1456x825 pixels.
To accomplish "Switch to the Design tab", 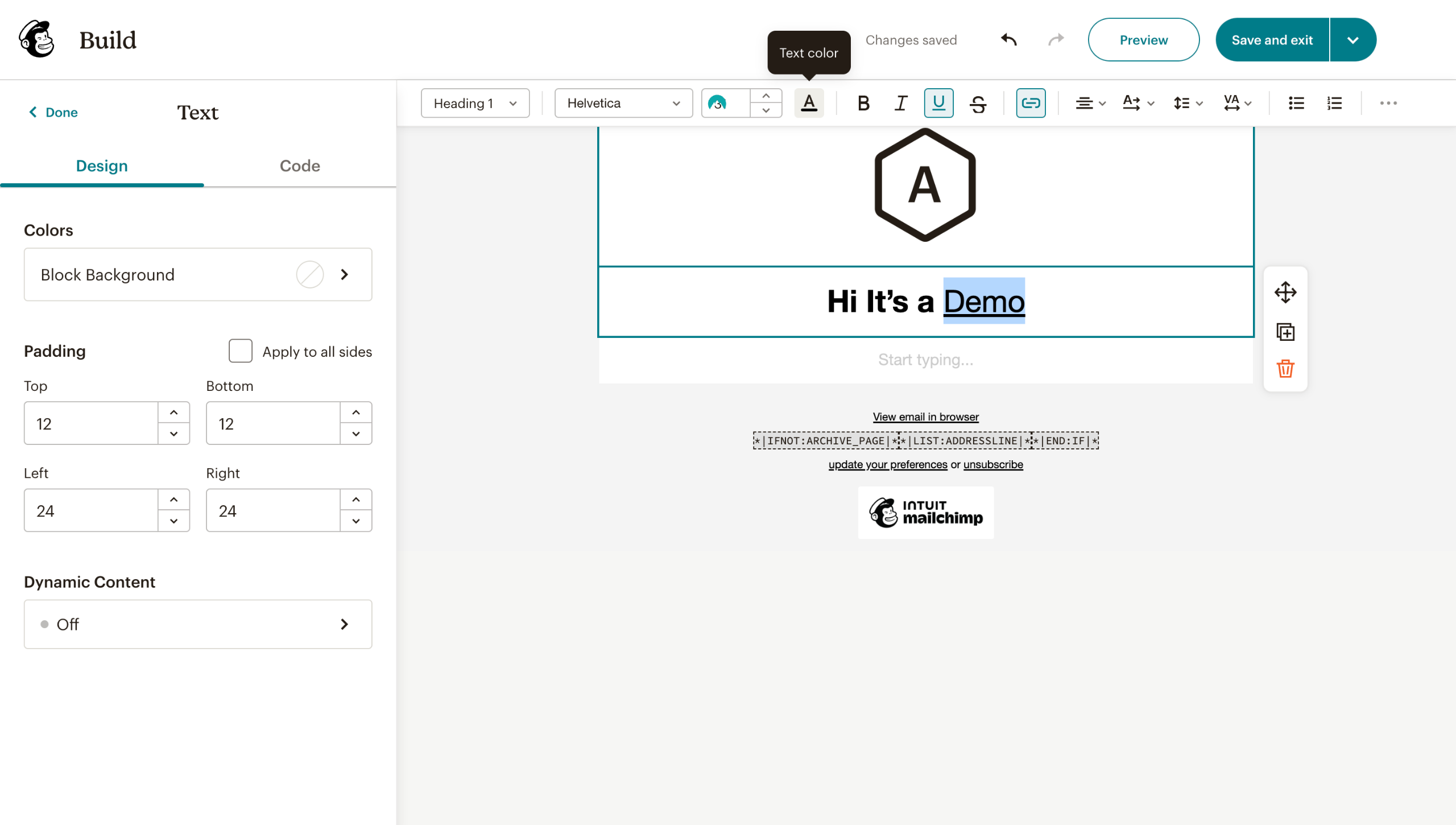I will click(x=102, y=166).
